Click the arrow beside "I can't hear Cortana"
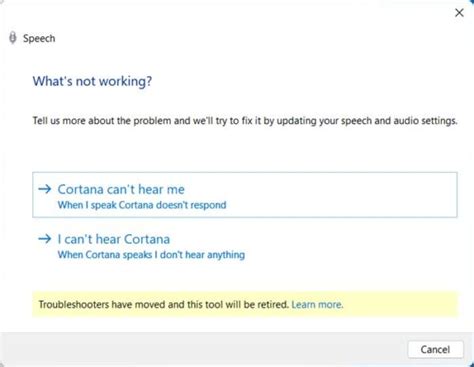 [45, 239]
